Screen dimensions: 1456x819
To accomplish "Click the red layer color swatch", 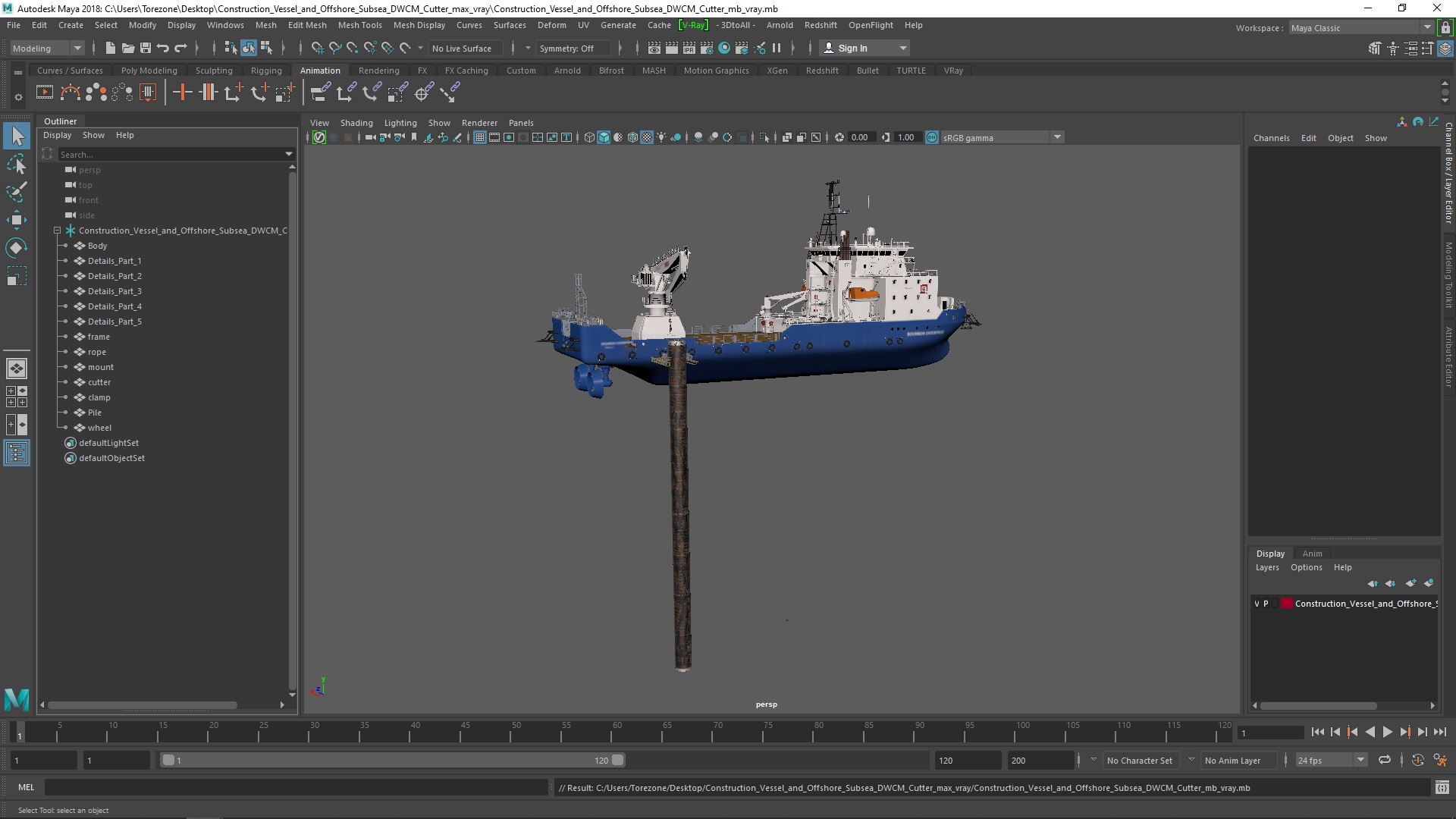I will (1287, 604).
